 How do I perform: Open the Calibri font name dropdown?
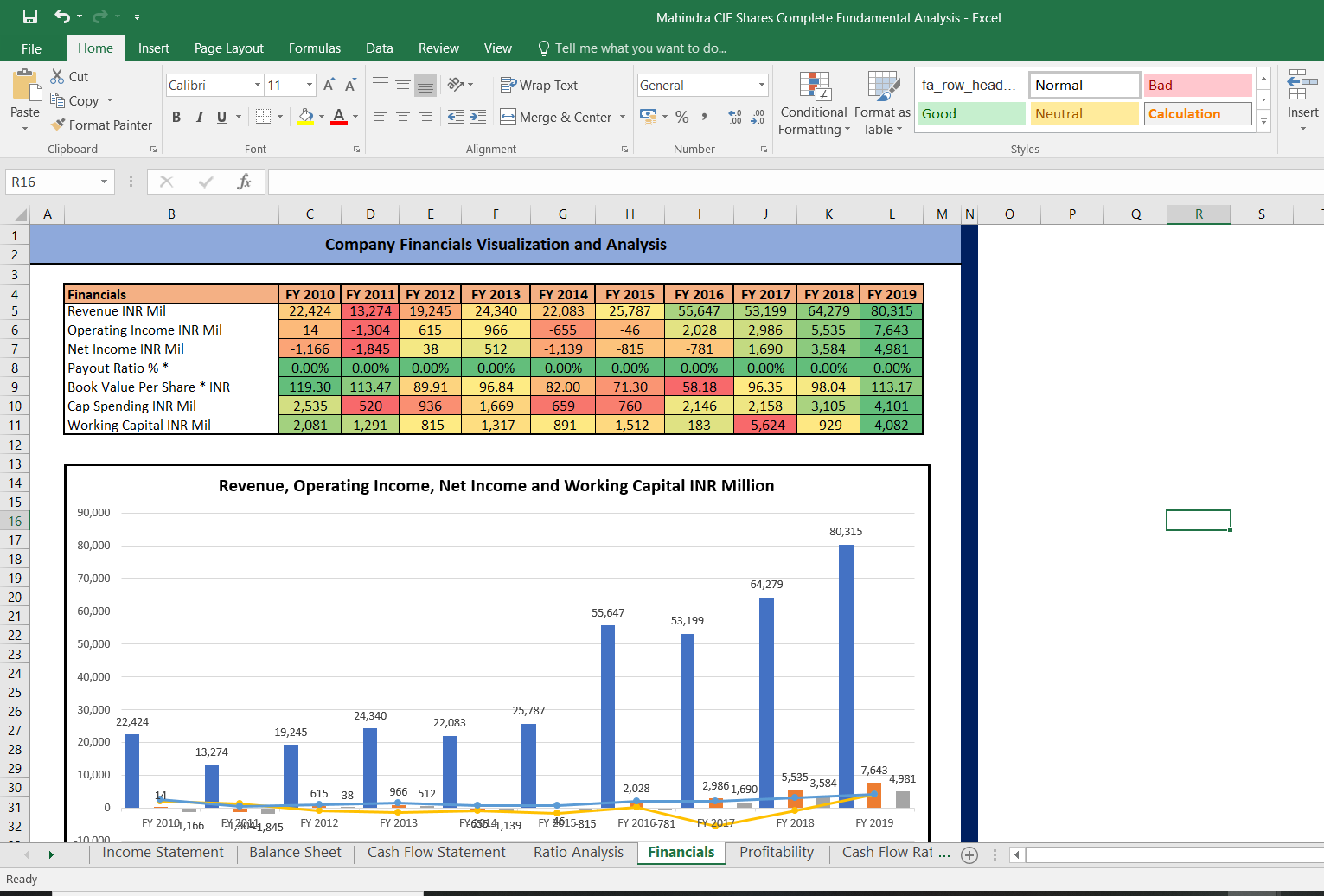[x=258, y=85]
